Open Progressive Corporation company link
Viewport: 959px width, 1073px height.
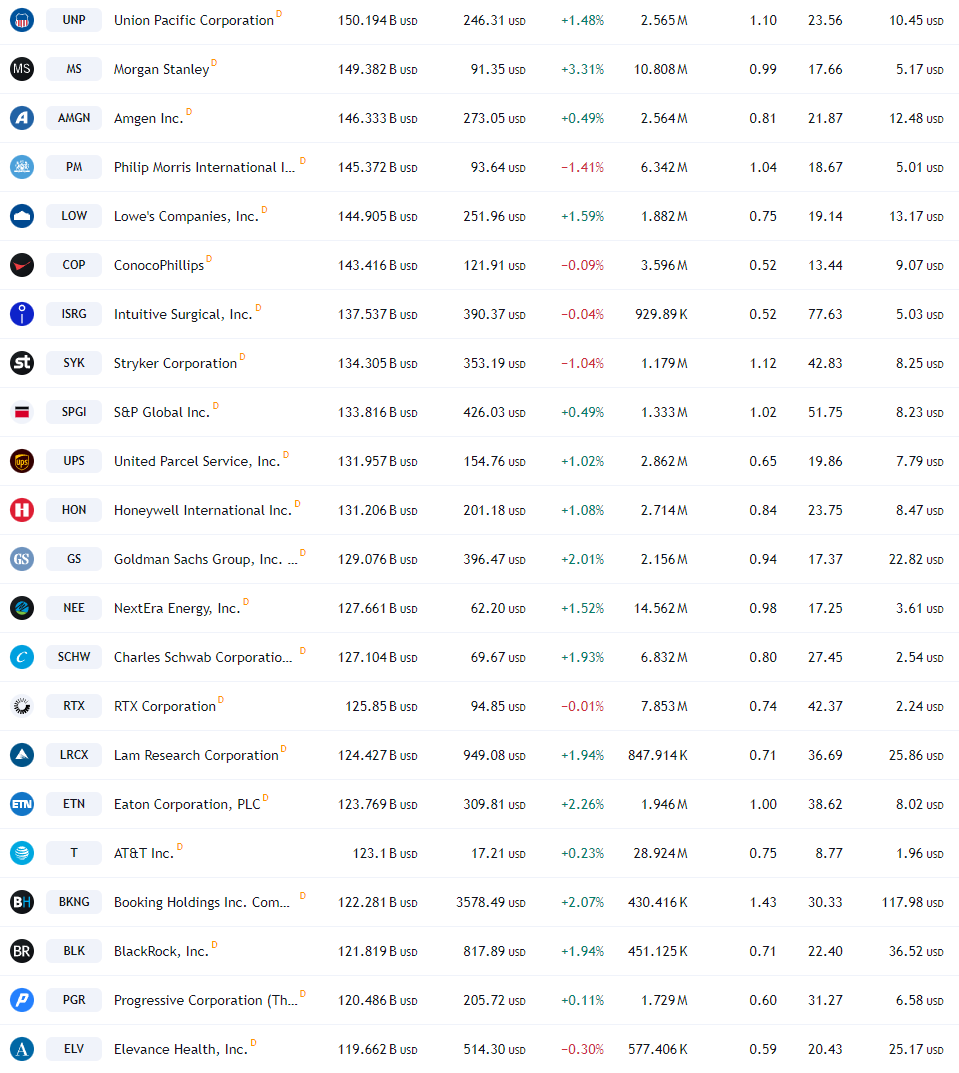coord(206,1000)
